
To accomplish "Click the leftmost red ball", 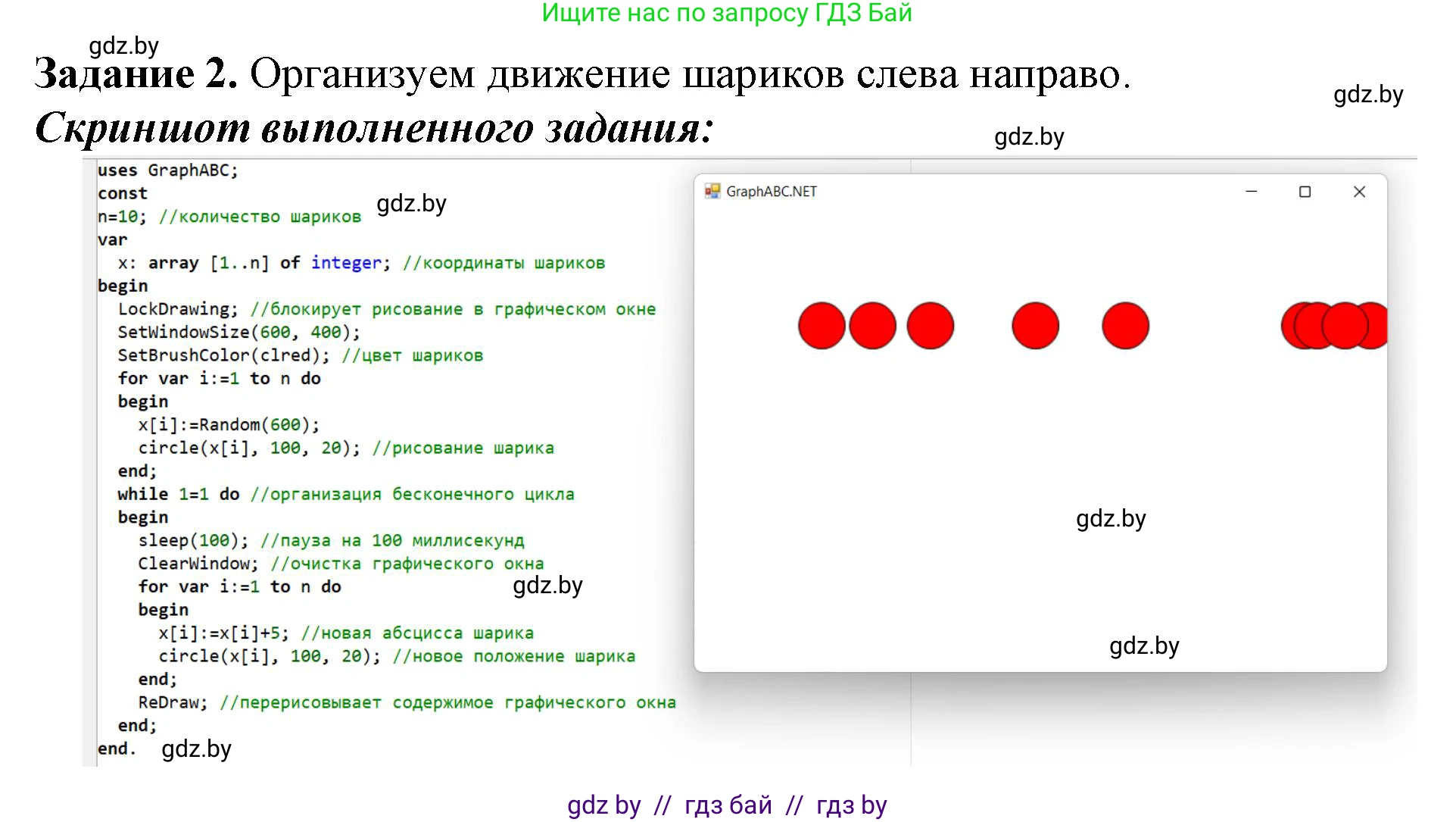I will [822, 326].
